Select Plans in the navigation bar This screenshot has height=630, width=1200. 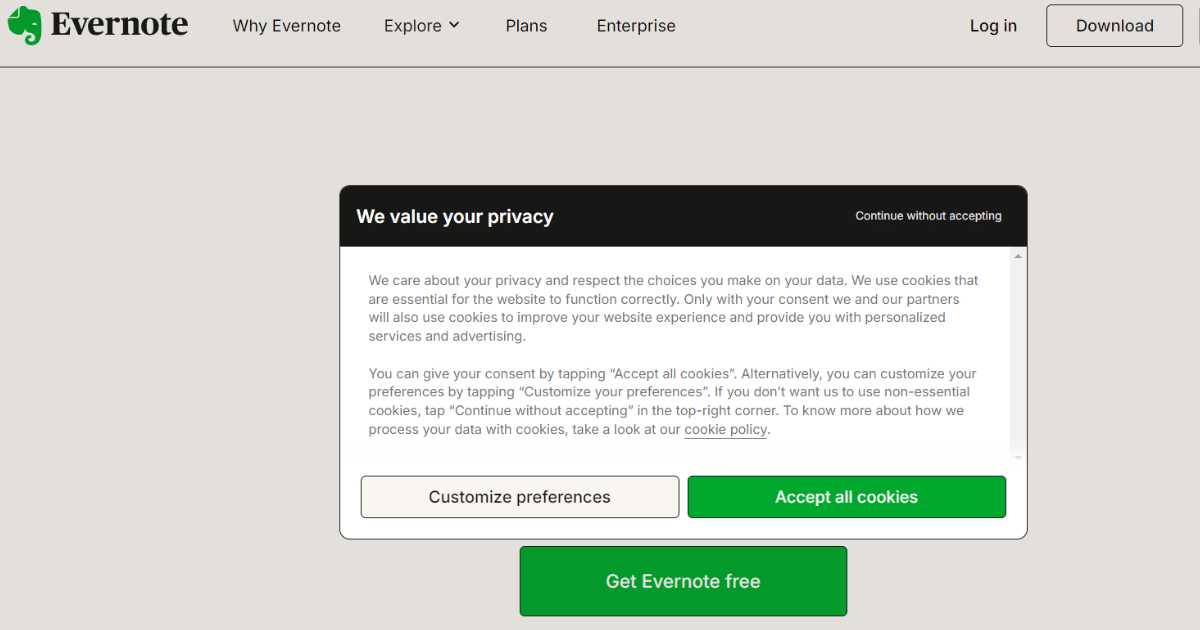[526, 26]
